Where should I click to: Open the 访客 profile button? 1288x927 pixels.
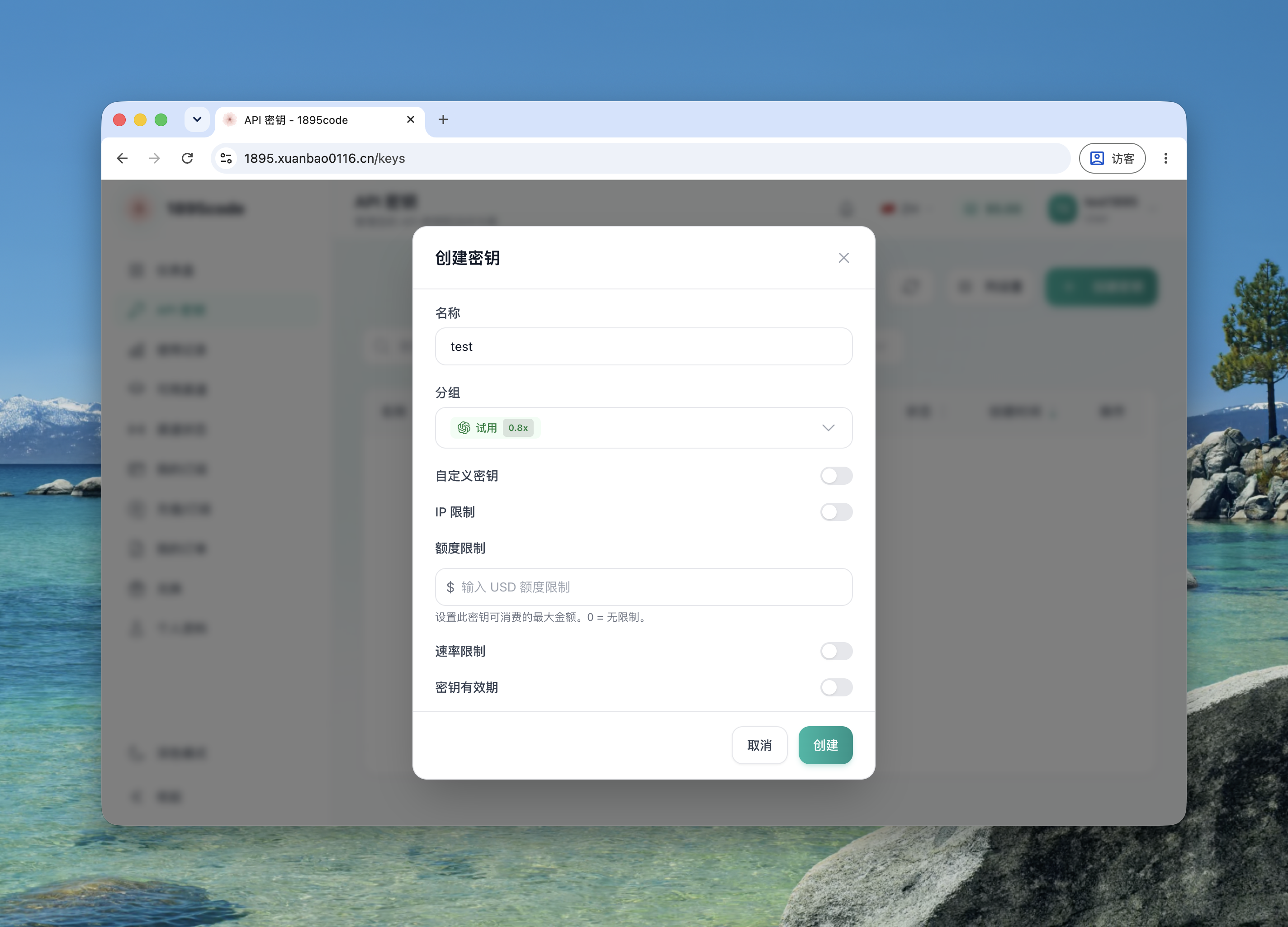tap(1111, 158)
